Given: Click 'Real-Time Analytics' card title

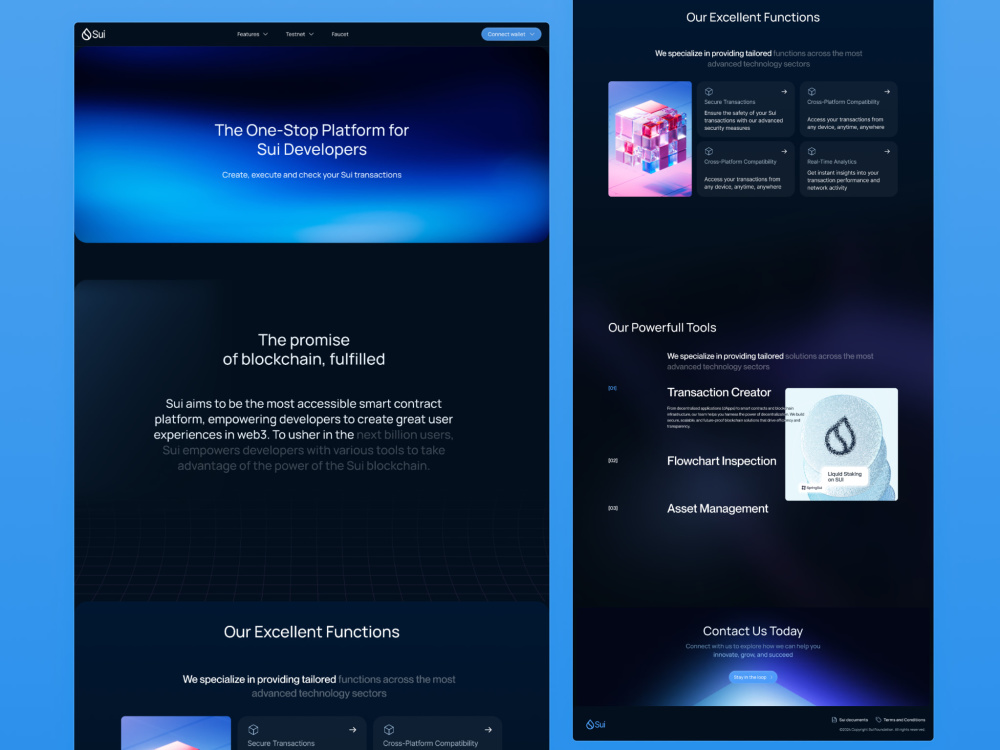Looking at the screenshot, I should 832,162.
